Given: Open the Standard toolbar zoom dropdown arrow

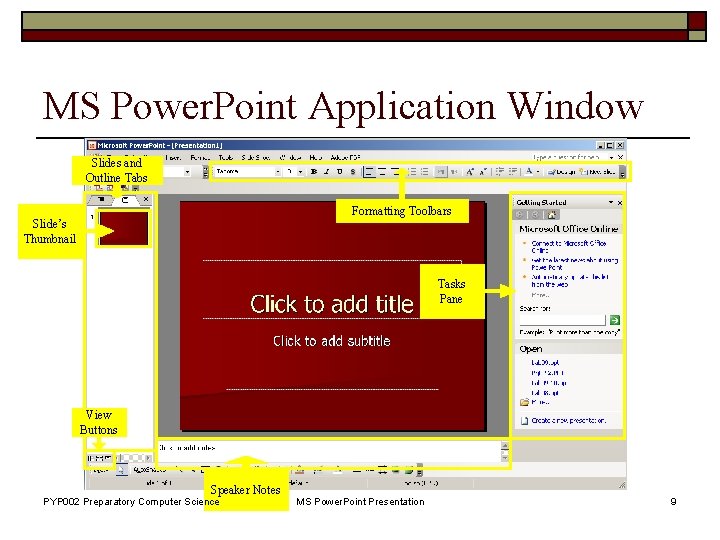Looking at the screenshot, I should click(x=187, y=172).
